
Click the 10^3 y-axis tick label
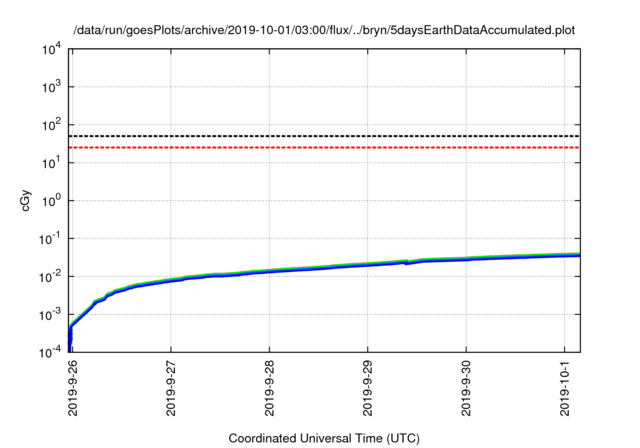[52, 87]
